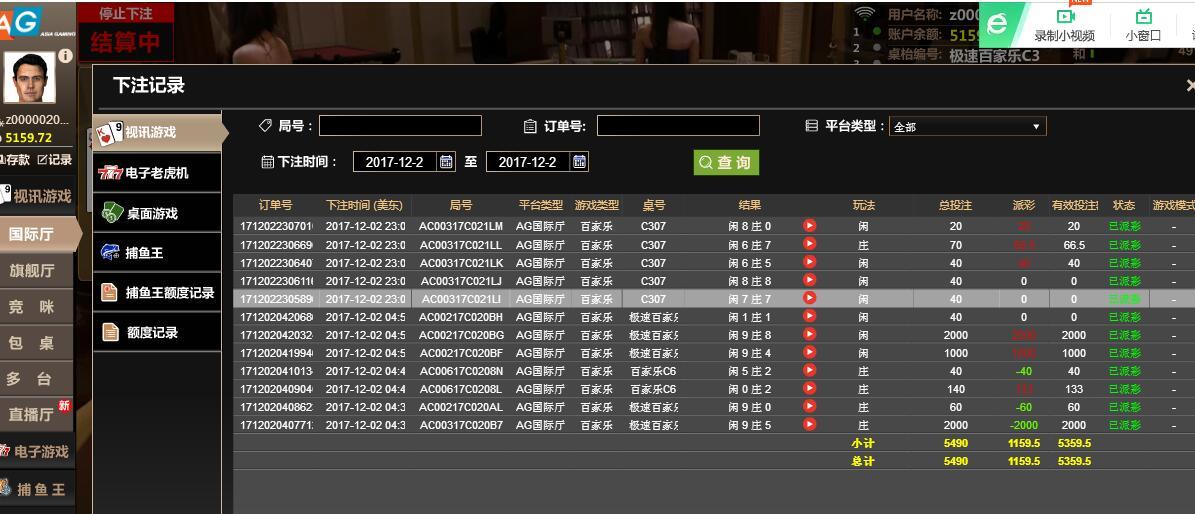
Task: Click the 录制小视频 record video icon
Action: (x=1064, y=17)
